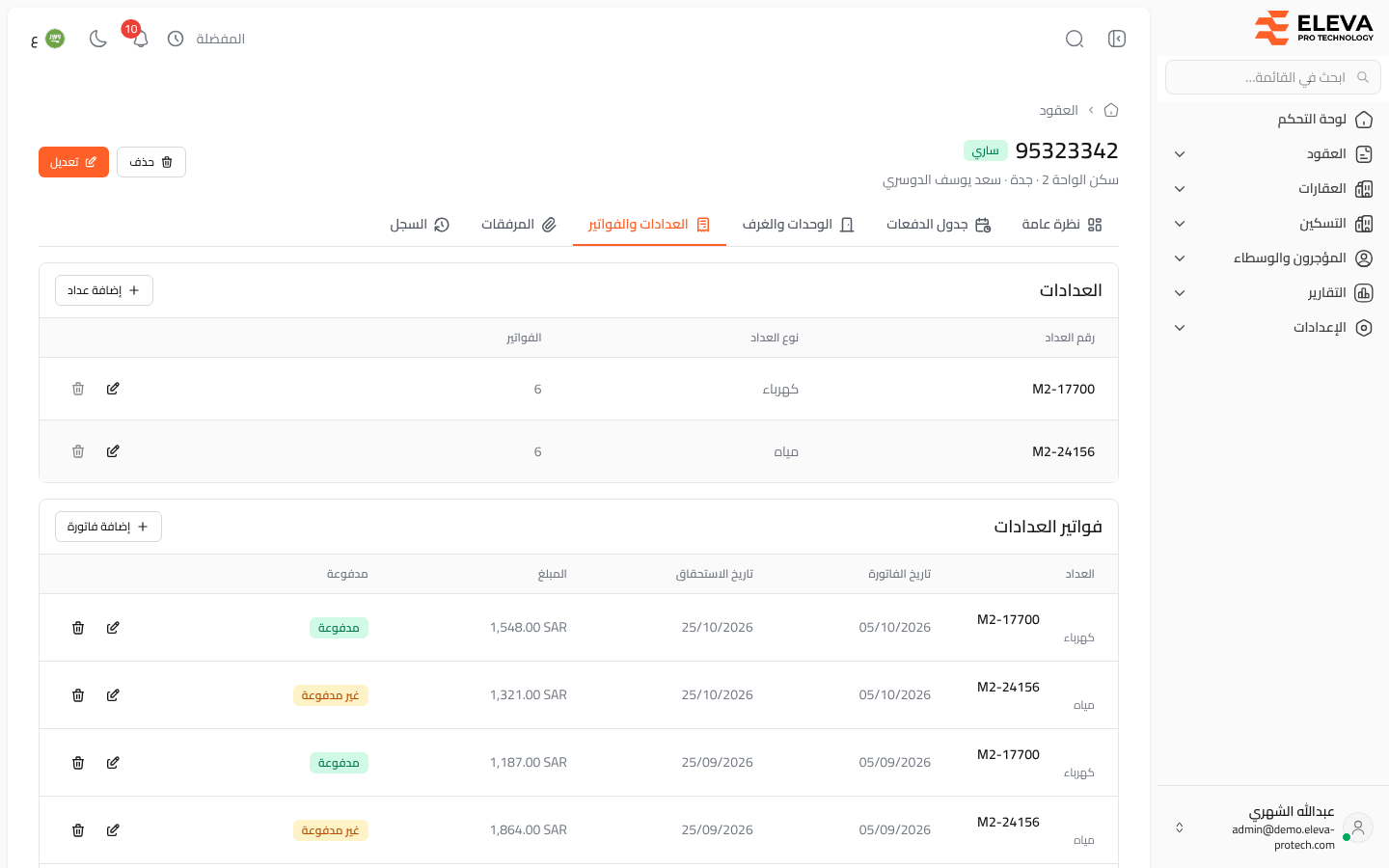Open the العقود breadcrumb link
The height and width of the screenshot is (868, 1389).
pos(1058,110)
